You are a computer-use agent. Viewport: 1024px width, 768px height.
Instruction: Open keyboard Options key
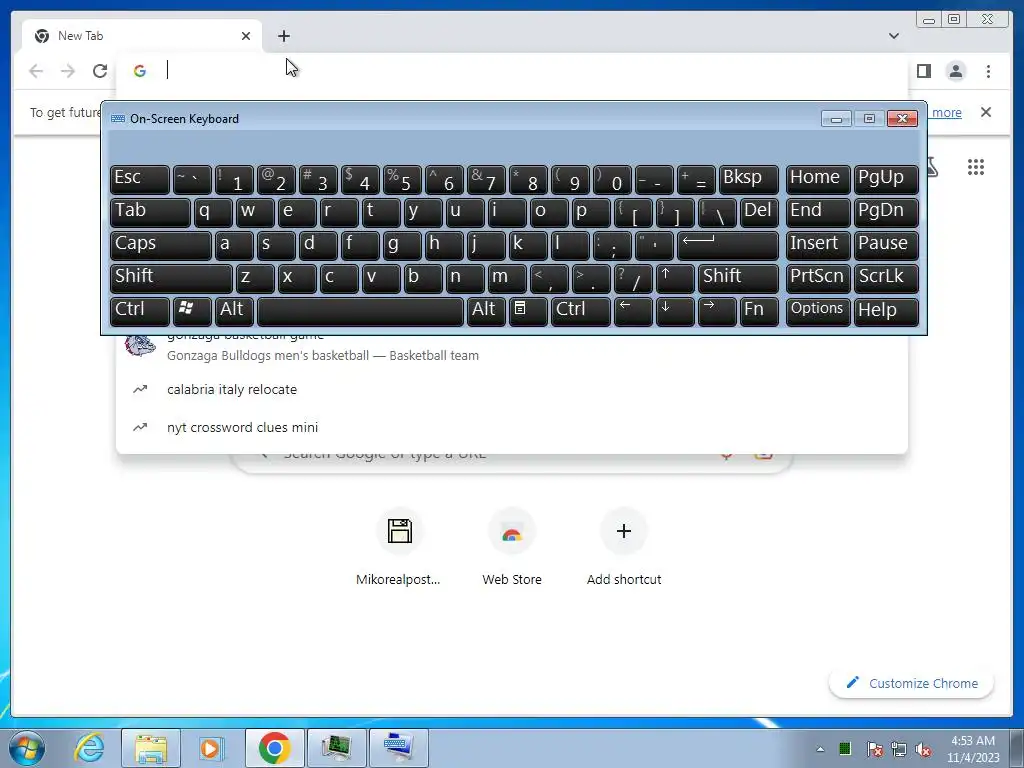click(818, 312)
